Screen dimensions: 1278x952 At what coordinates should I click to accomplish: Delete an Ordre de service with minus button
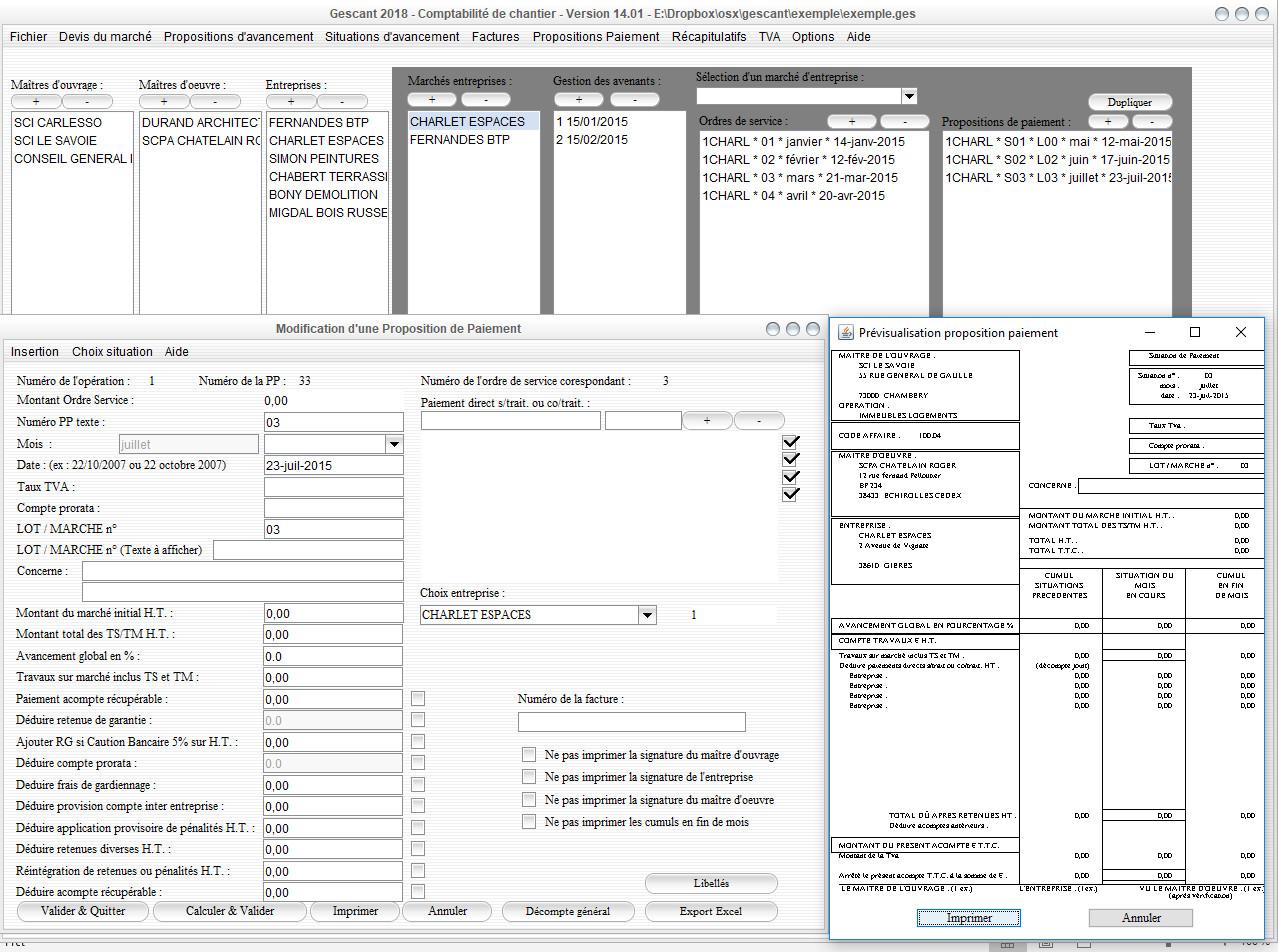(x=903, y=121)
